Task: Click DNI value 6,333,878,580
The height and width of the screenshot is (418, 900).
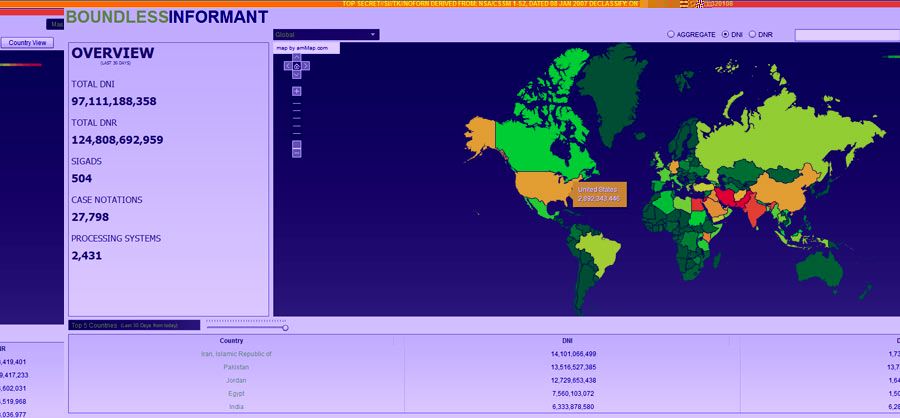Action: (x=575, y=407)
